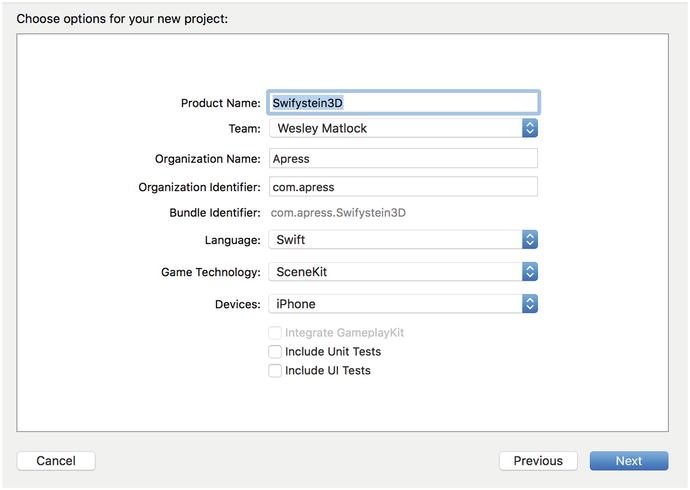Enable the Include UI Tests checkbox
The width and height of the screenshot is (690, 490).
point(275,370)
